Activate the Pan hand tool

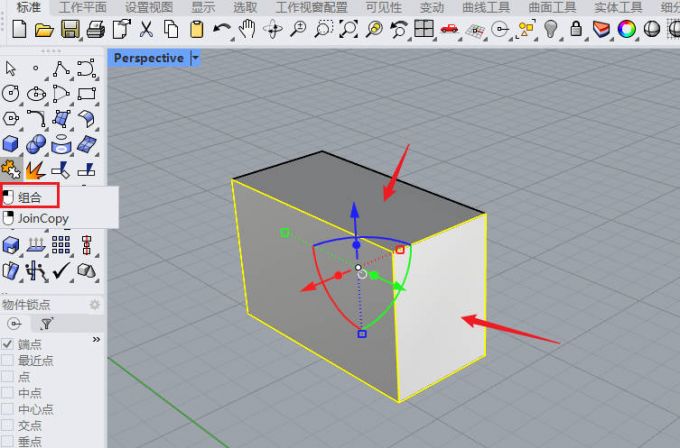tap(247, 29)
